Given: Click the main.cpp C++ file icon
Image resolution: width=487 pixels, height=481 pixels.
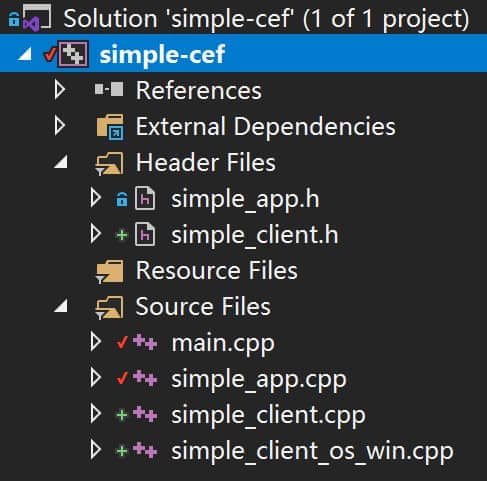Looking at the screenshot, I should (145, 342).
